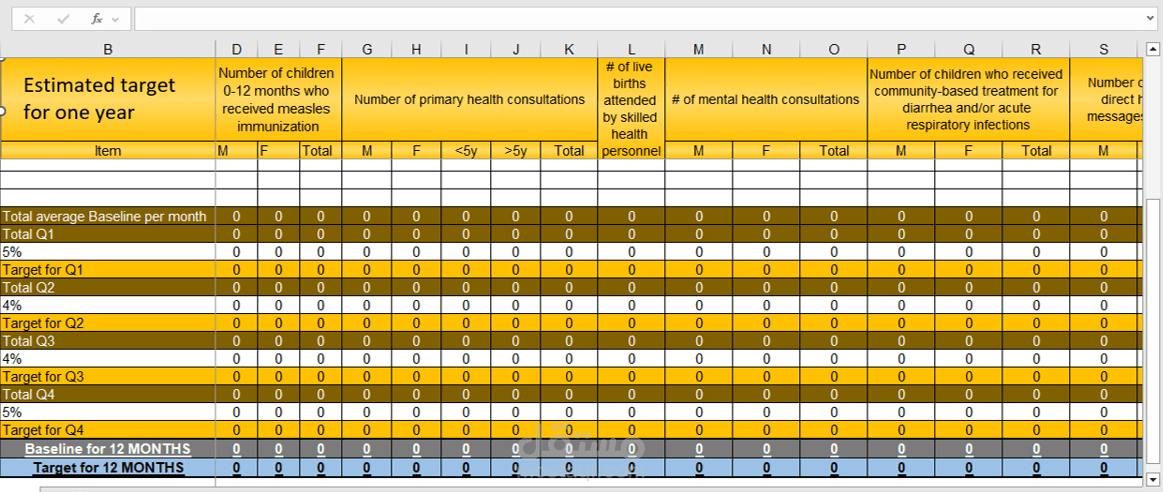This screenshot has height=492, width=1163.
Task: Click the vertical scrollbar up arrow
Action: [1153, 50]
